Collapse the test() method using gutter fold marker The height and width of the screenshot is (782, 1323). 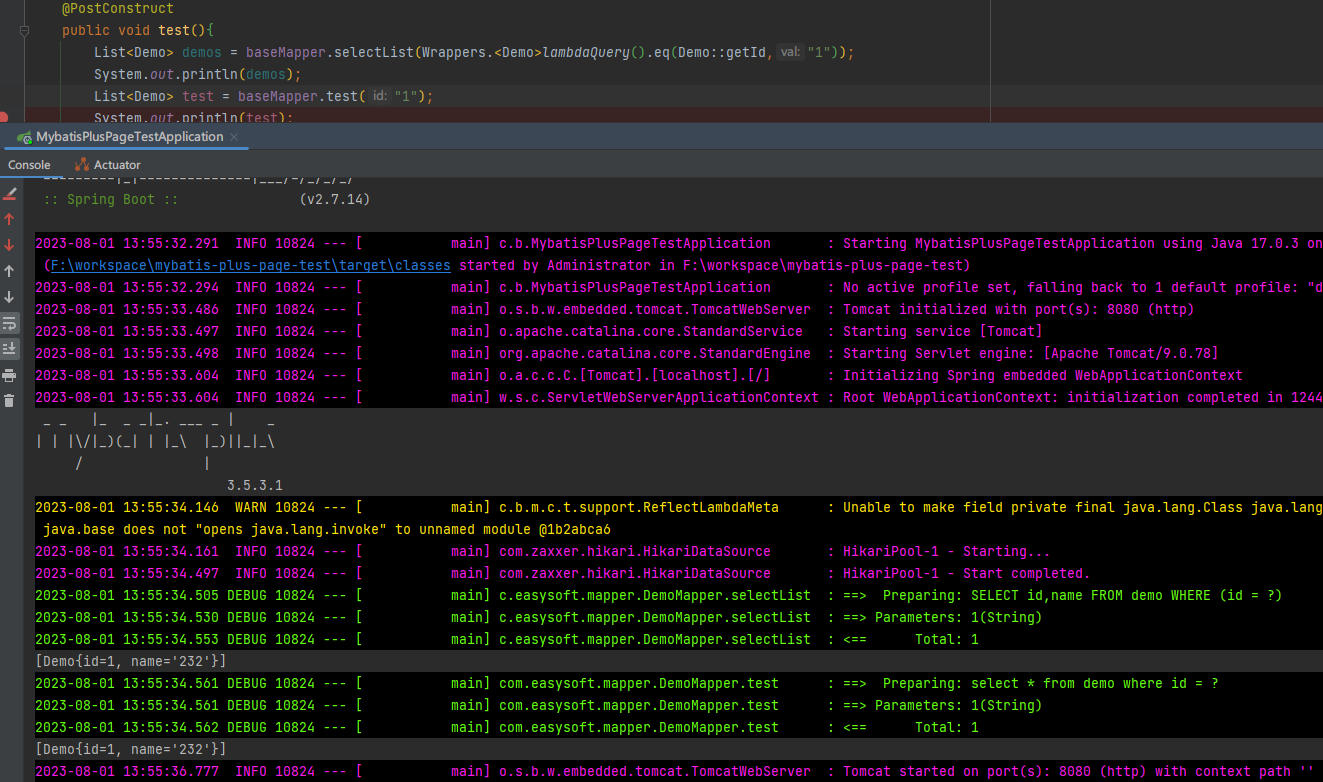pos(23,31)
